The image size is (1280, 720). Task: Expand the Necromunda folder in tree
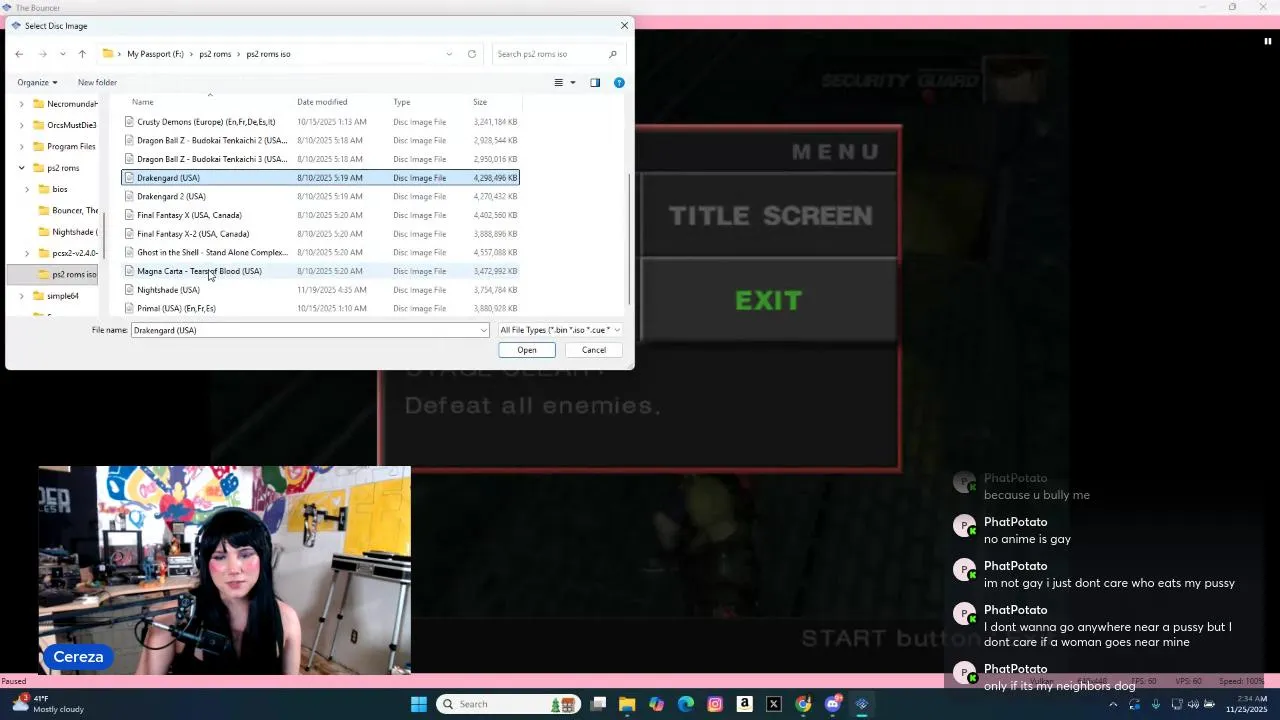22,104
